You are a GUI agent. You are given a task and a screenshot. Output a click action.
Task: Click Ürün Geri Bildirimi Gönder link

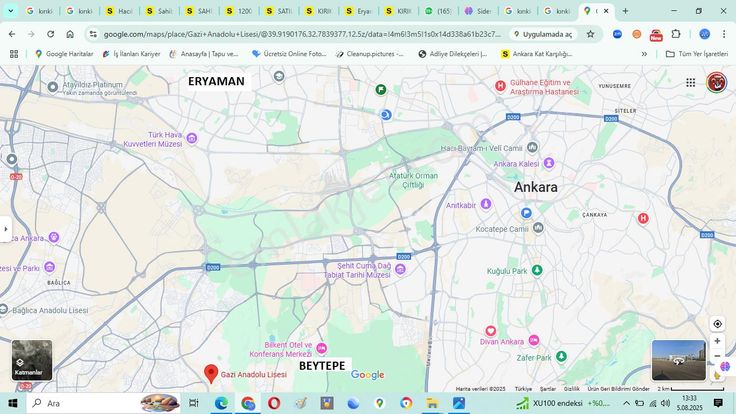[x=618, y=389]
